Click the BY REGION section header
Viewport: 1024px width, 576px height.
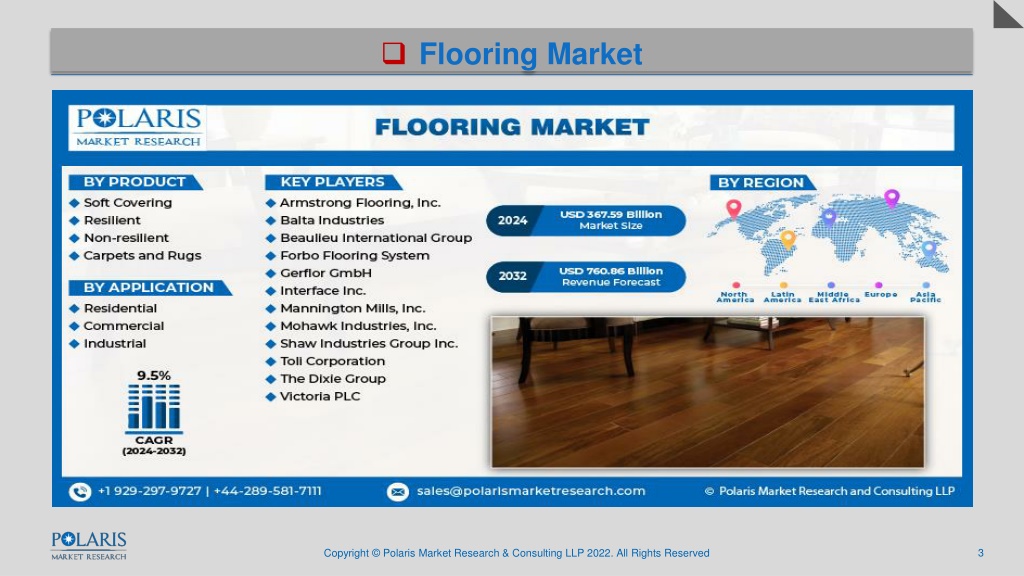pos(762,183)
